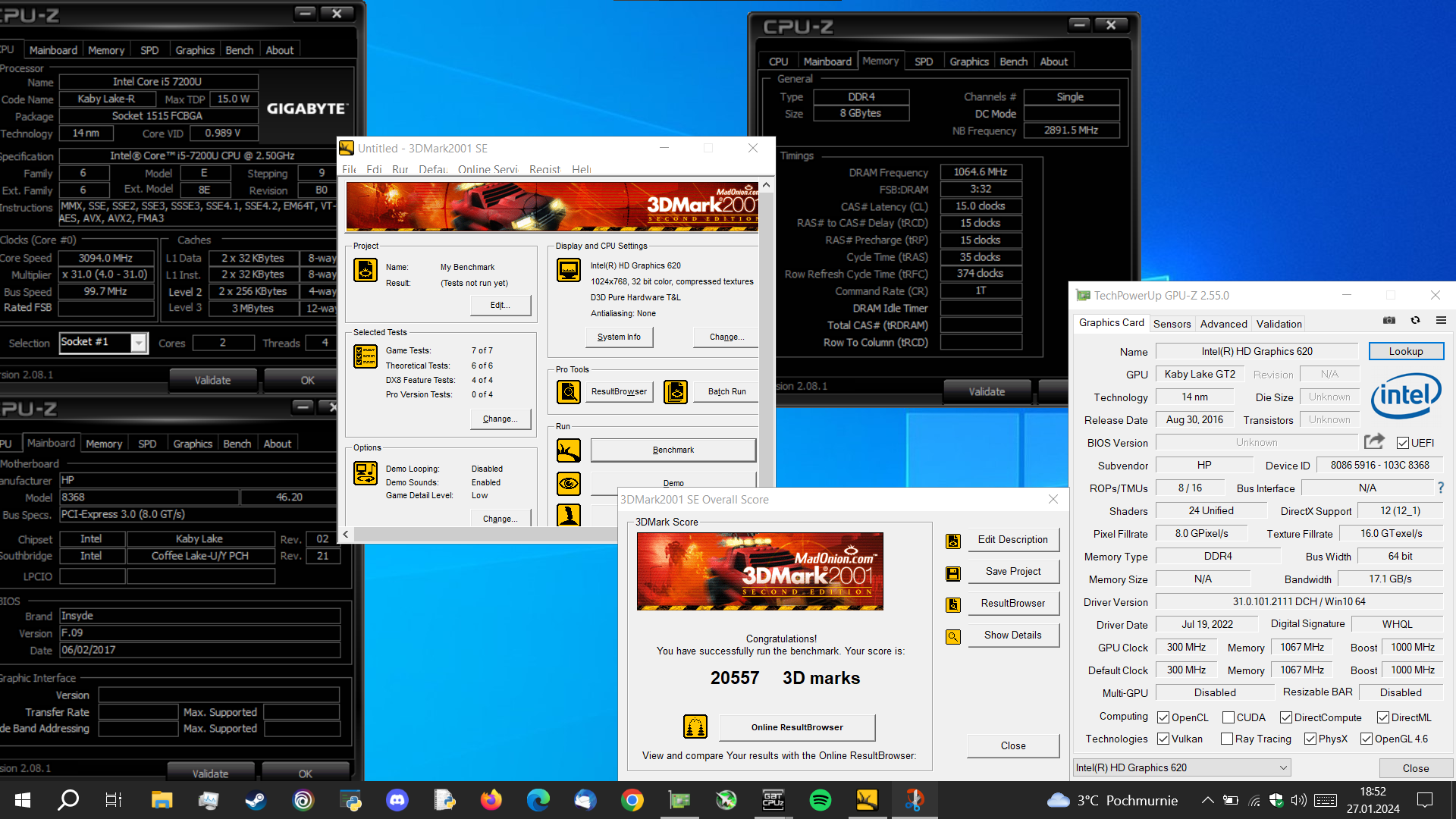
Task: Toggle the PhysX checkbox
Action: [1310, 739]
